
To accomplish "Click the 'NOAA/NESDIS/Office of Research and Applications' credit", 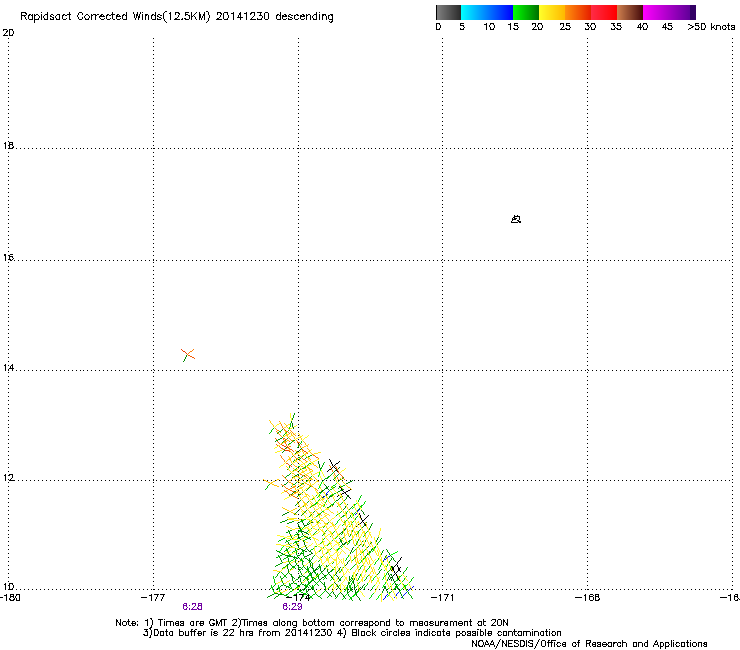I will (x=589, y=644).
